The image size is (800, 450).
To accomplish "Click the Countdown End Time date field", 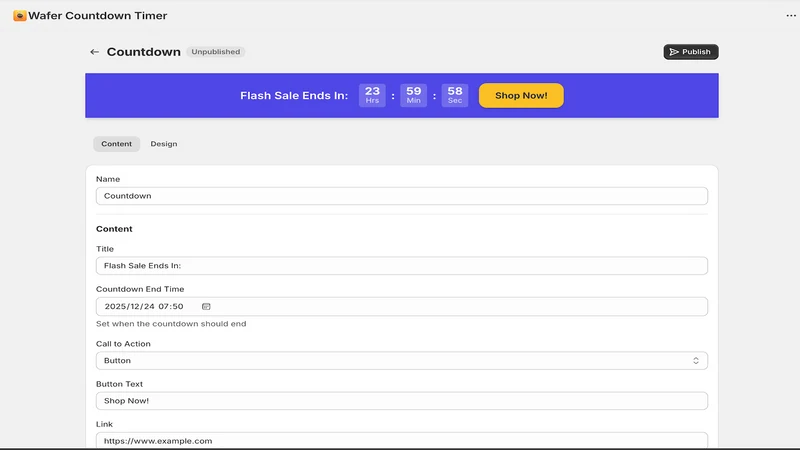I will coord(402,307).
